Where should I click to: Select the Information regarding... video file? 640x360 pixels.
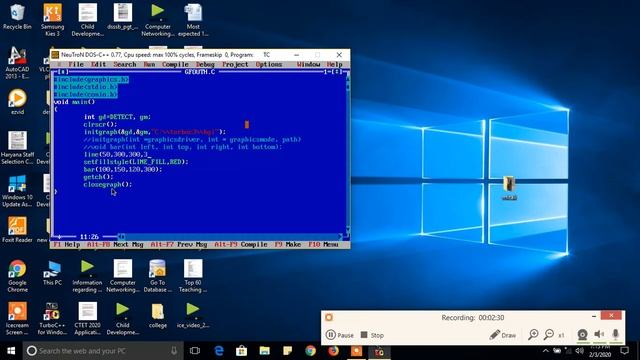pyautogui.click(x=87, y=276)
